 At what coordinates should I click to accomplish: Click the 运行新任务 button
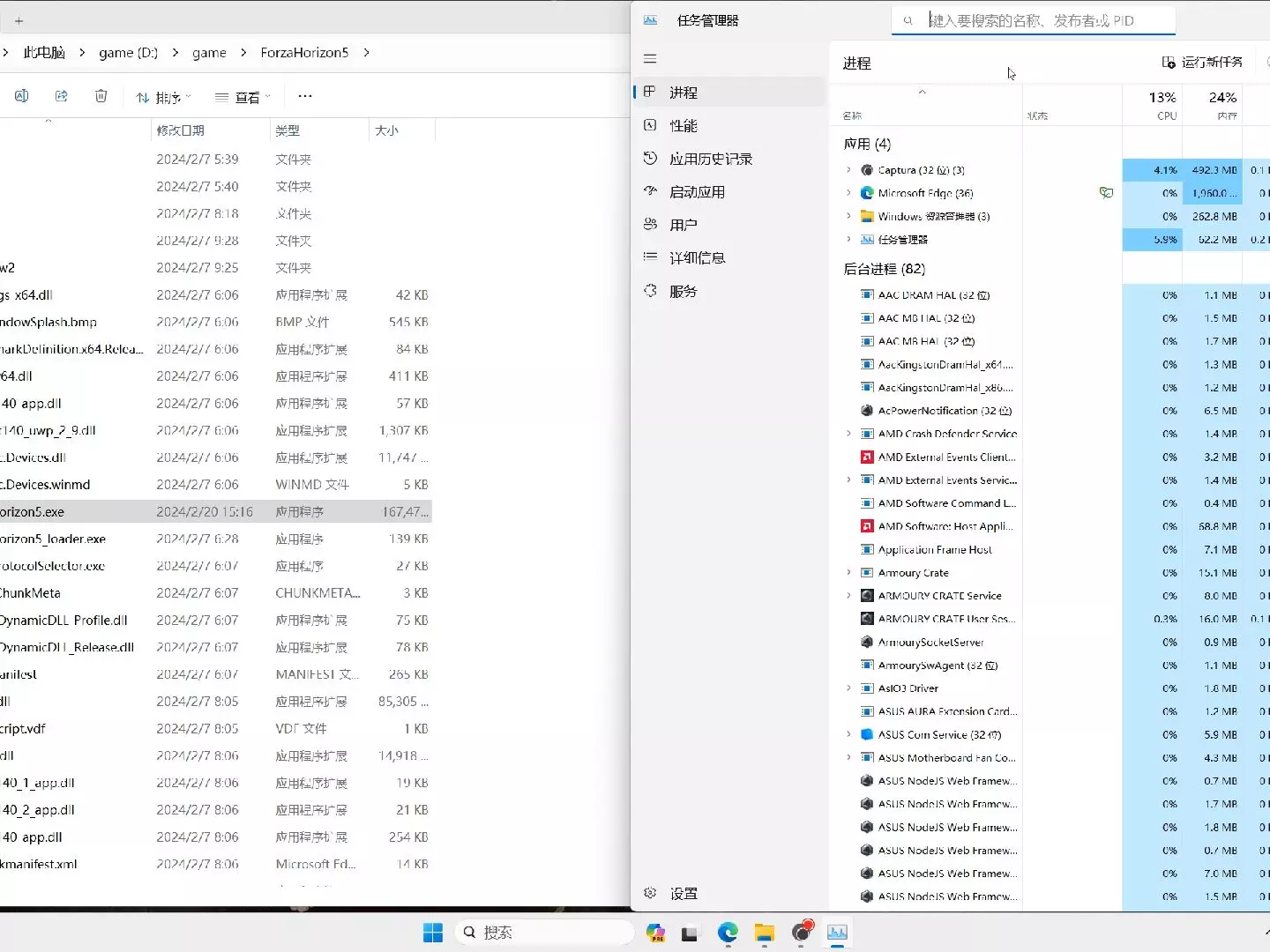tap(1203, 62)
